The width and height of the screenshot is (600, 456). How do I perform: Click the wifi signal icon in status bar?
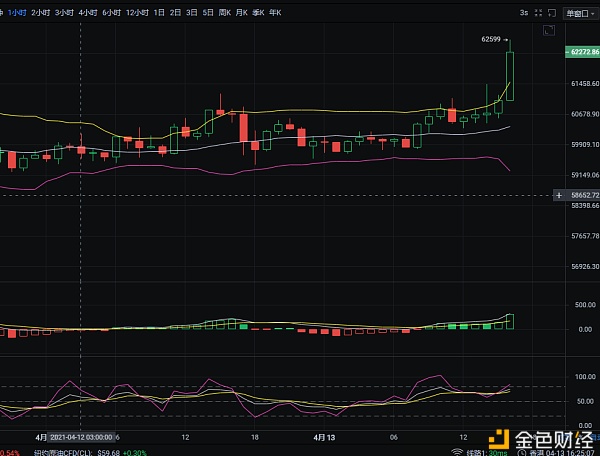[x=457, y=453]
